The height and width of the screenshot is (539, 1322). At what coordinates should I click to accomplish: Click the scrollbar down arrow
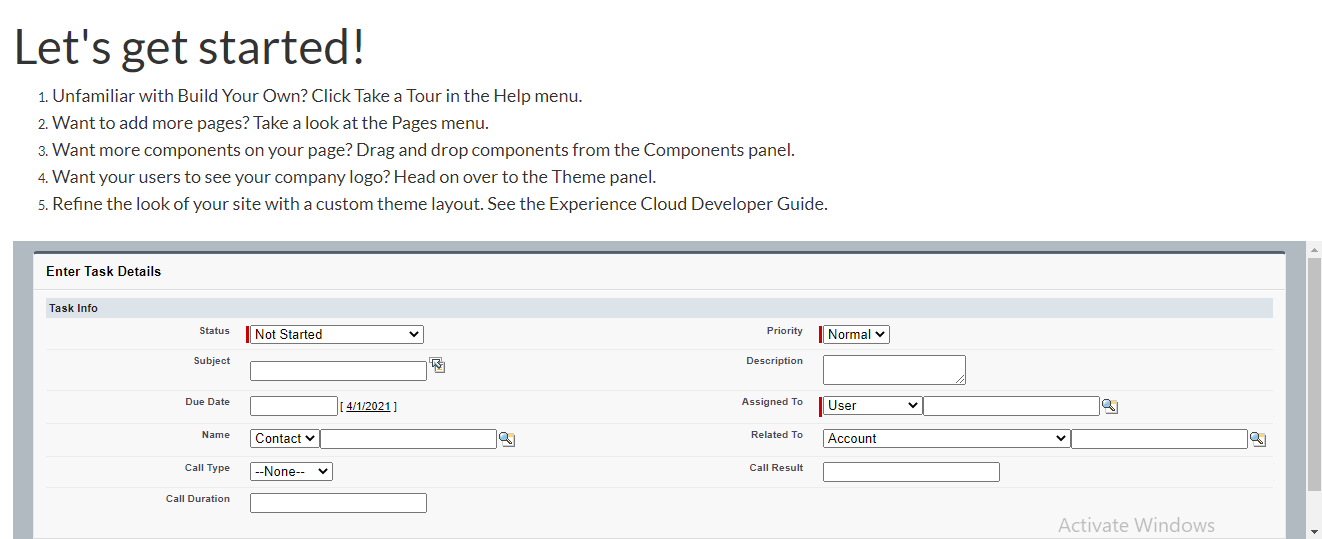1314,530
